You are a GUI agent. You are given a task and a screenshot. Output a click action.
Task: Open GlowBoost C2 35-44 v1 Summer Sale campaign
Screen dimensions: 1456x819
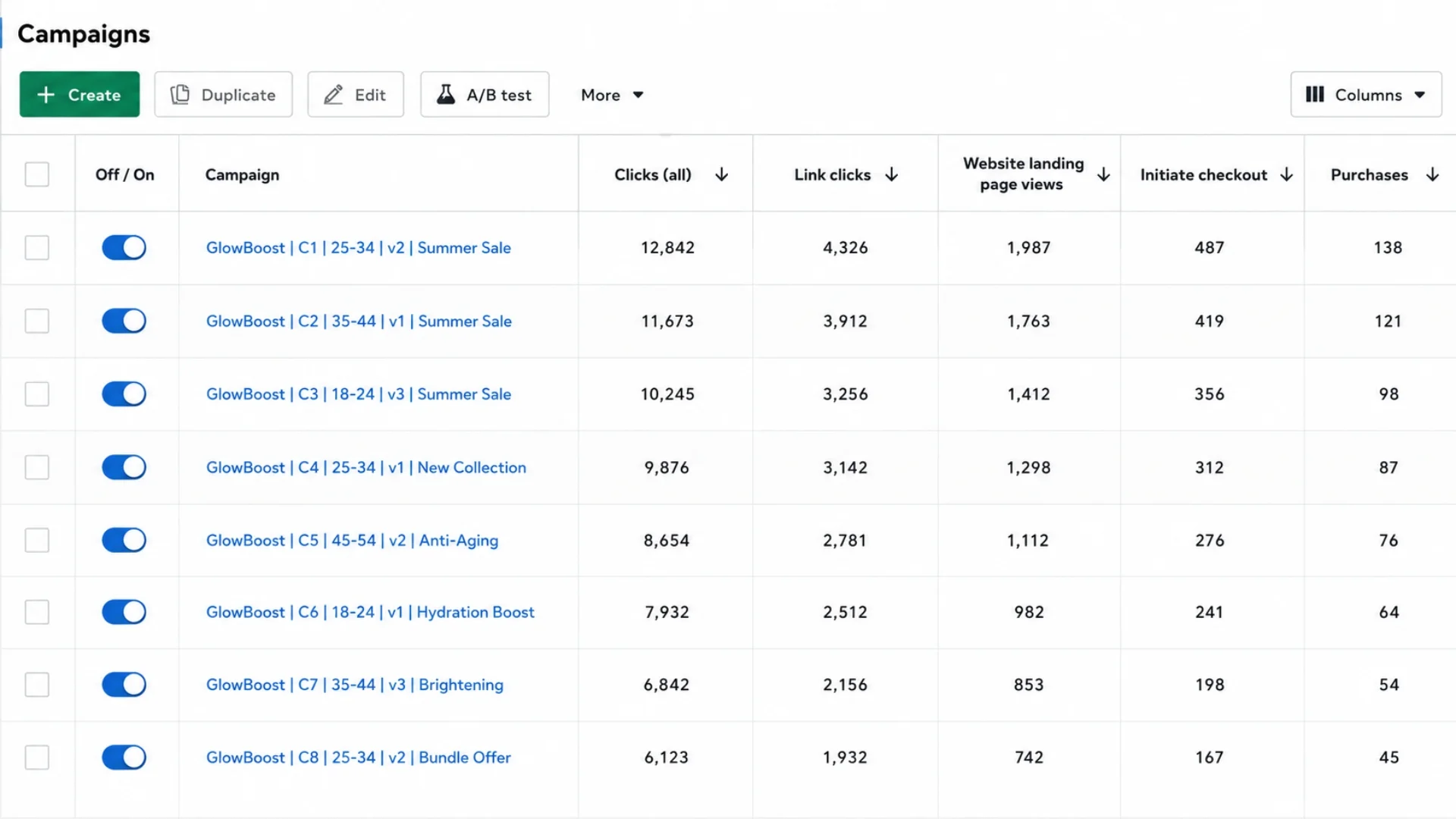click(359, 322)
